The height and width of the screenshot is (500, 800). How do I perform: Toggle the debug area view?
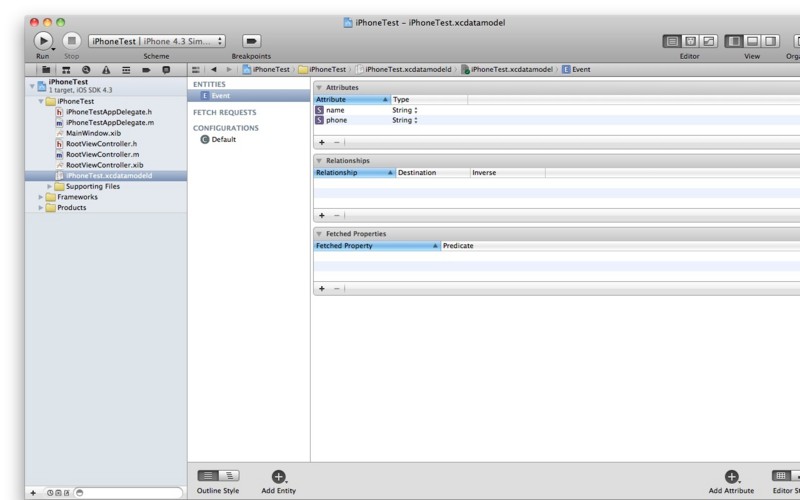pyautogui.click(x=752, y=41)
